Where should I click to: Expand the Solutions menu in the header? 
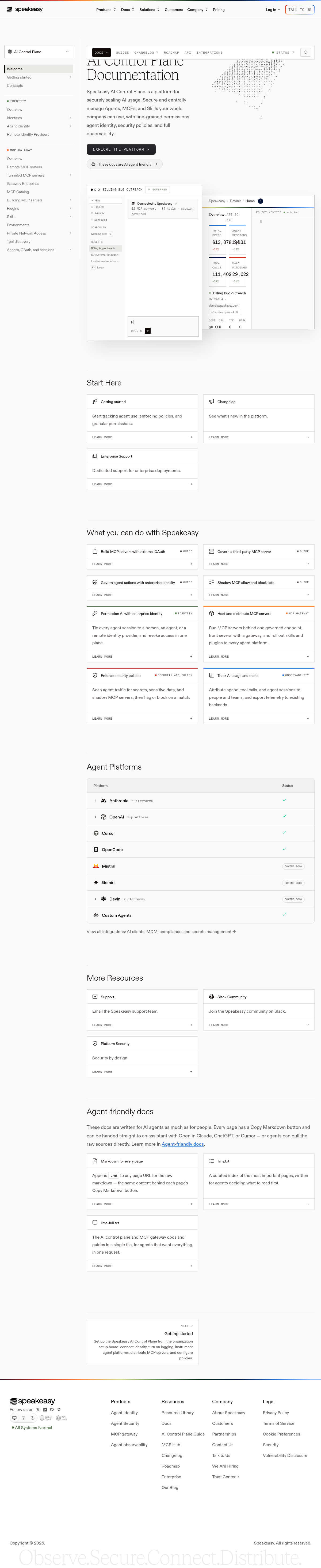pyautogui.click(x=149, y=10)
